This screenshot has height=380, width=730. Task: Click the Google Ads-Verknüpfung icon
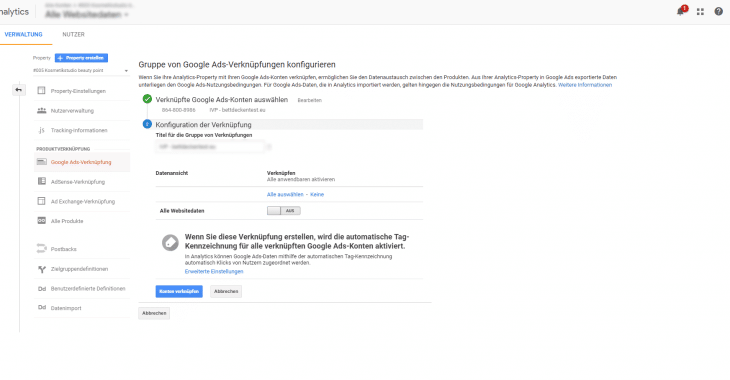tap(41, 162)
